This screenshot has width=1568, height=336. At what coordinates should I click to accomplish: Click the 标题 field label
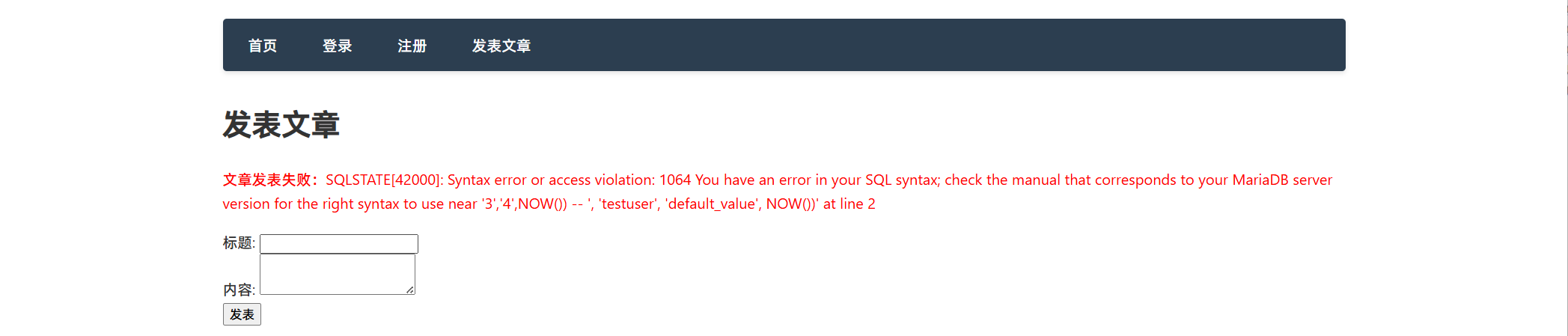239,243
